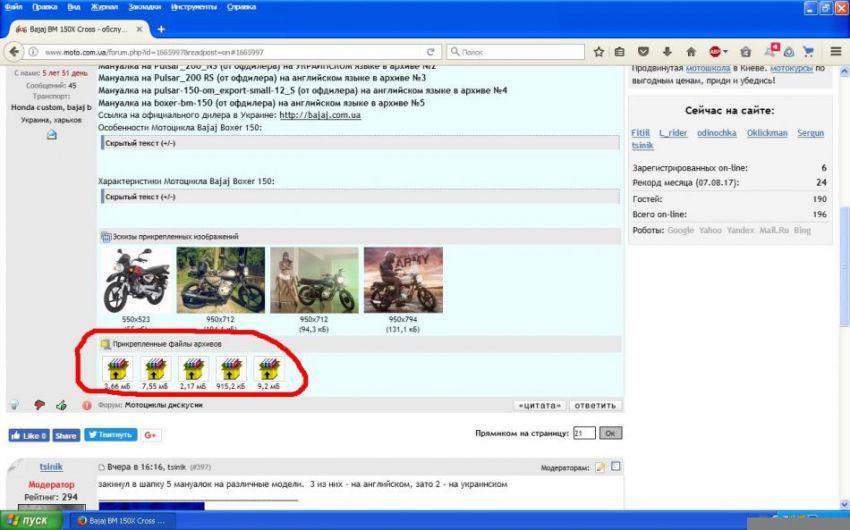Image resolution: width=850 pixels, height=530 pixels.
Task: Click the red report icon under the post
Action: pos(87,405)
